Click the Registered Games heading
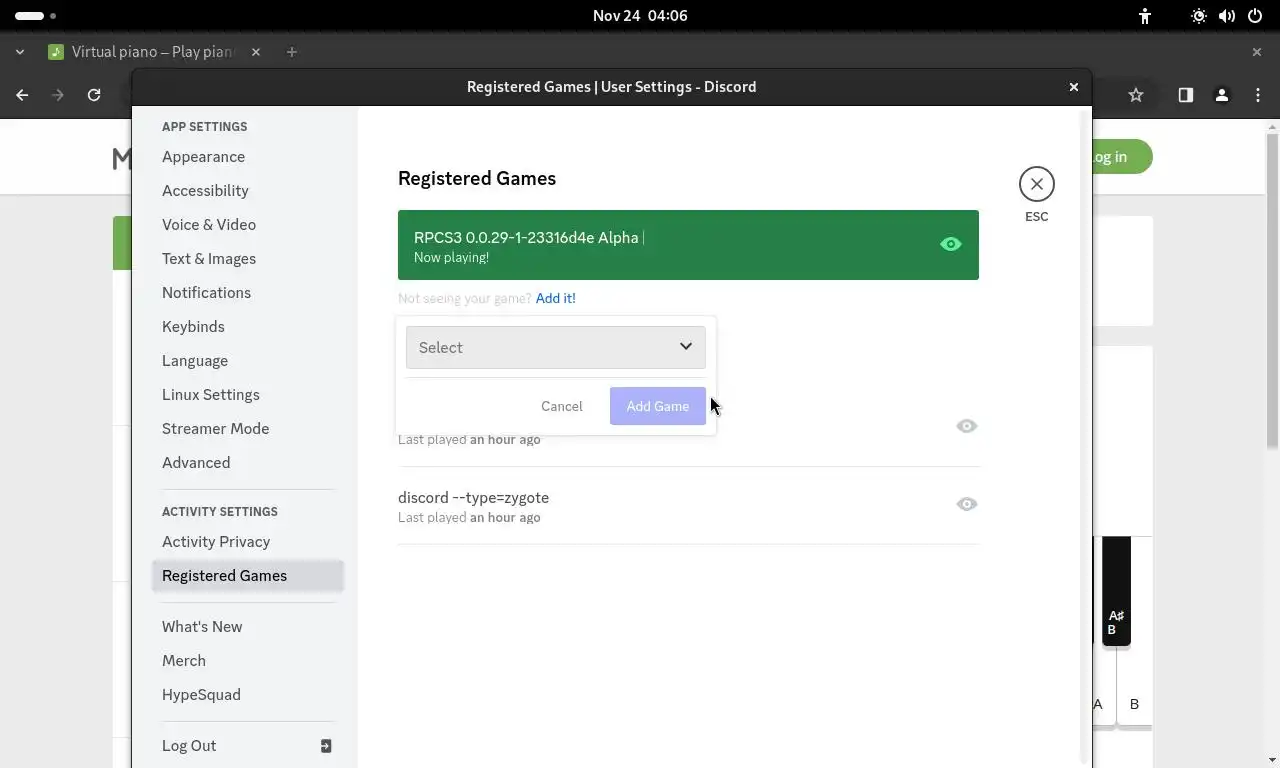Screen dimensions: 1280x768 pos(477,178)
